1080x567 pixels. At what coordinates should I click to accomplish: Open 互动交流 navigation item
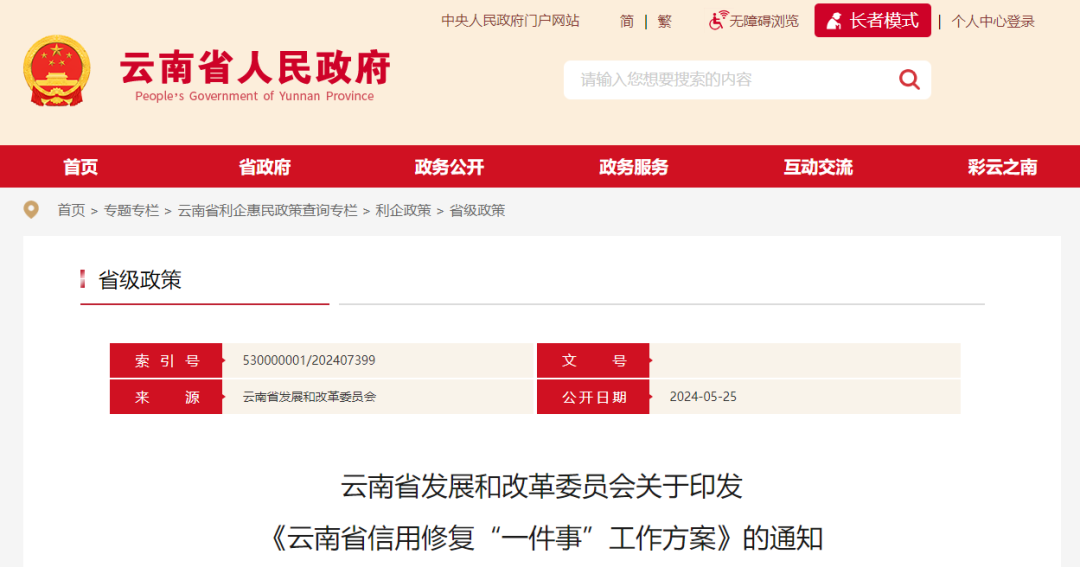(x=818, y=167)
